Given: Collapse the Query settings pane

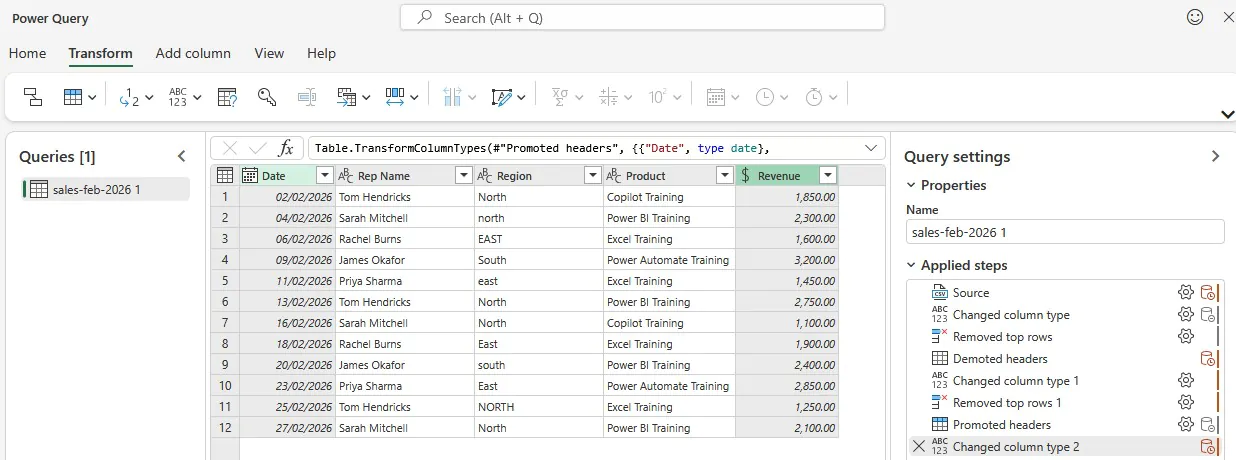Looking at the screenshot, I should pyautogui.click(x=1215, y=156).
